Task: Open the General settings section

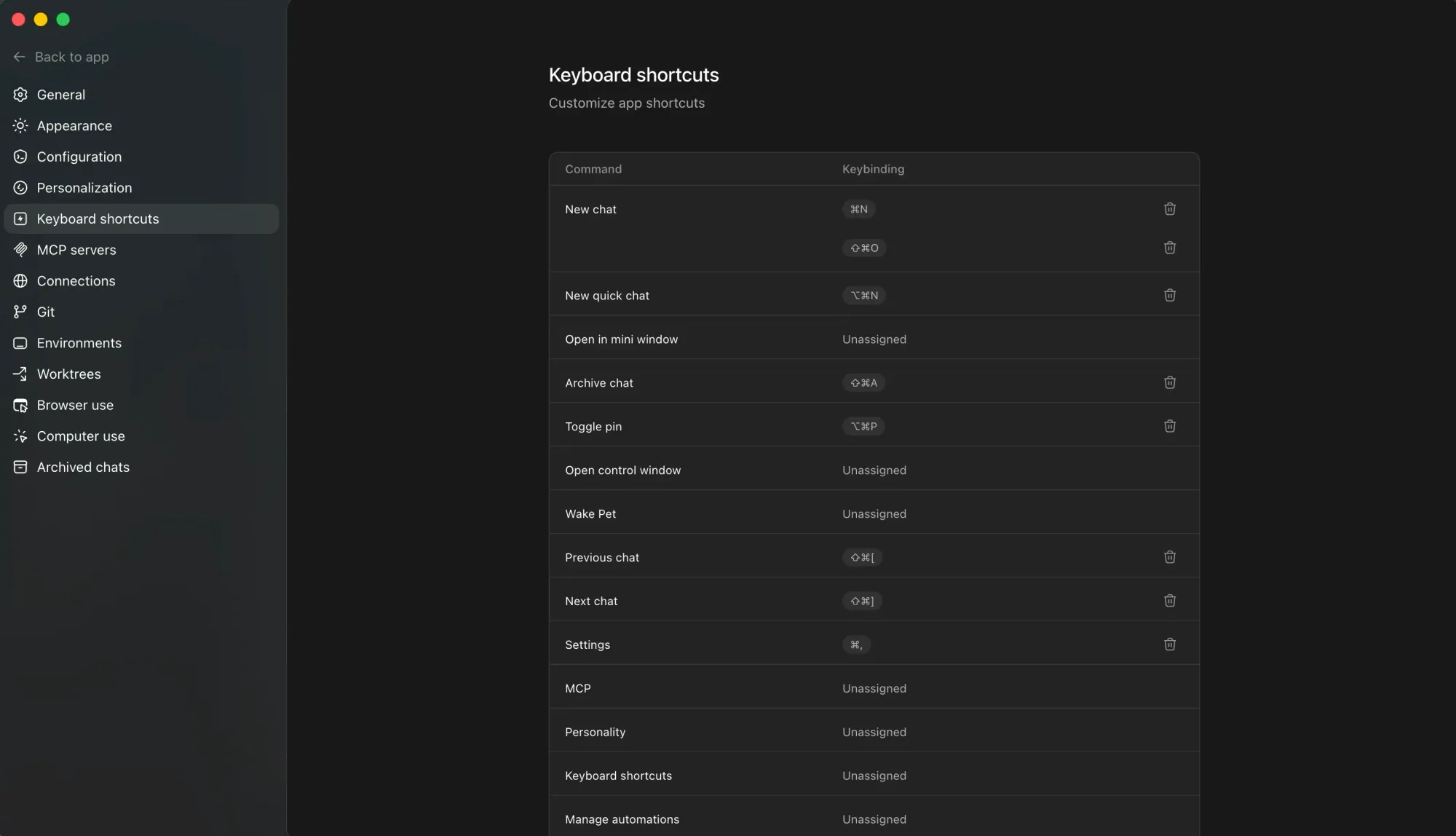Action: tap(141, 95)
